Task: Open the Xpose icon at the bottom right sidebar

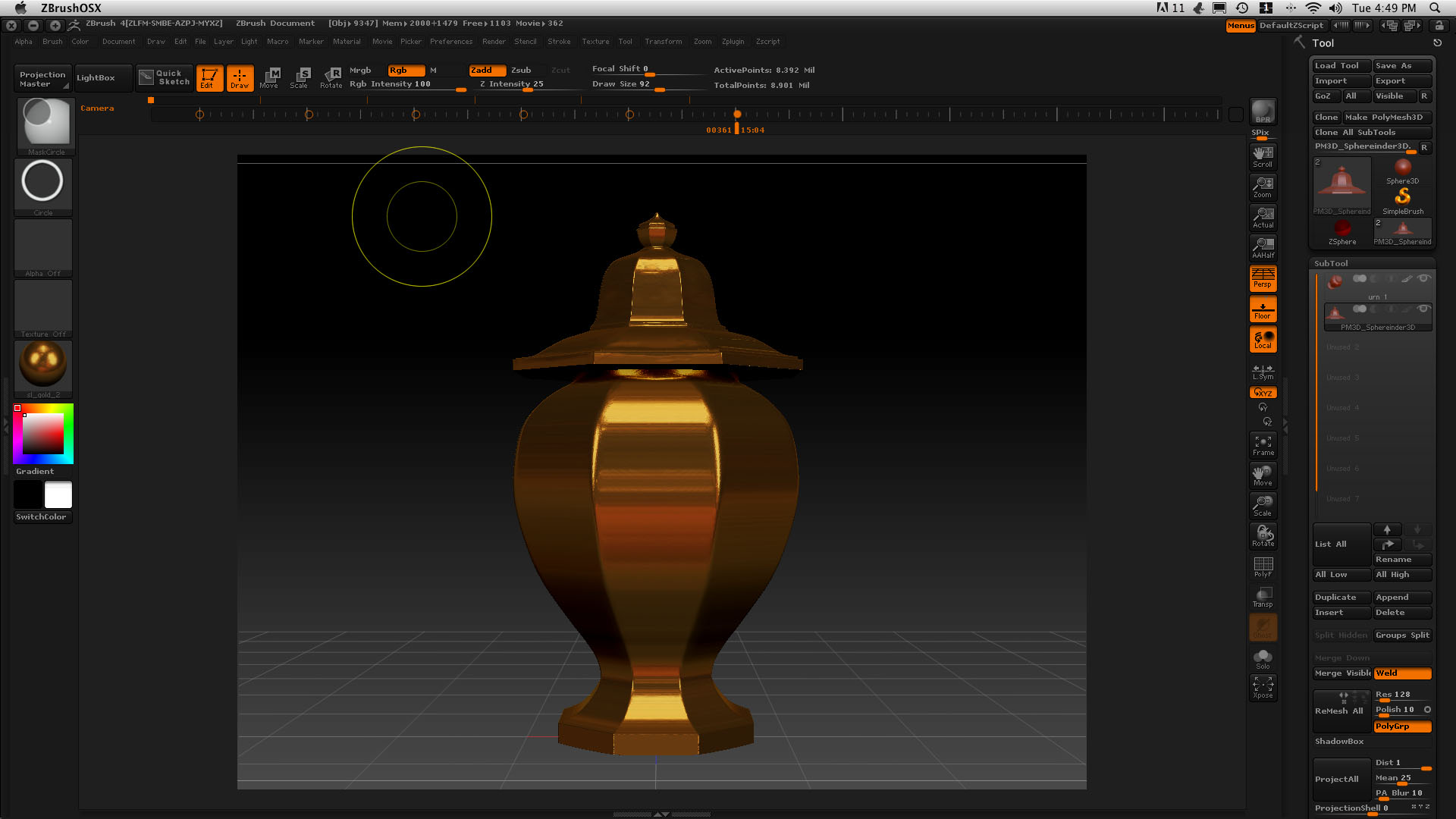Action: tap(1263, 688)
